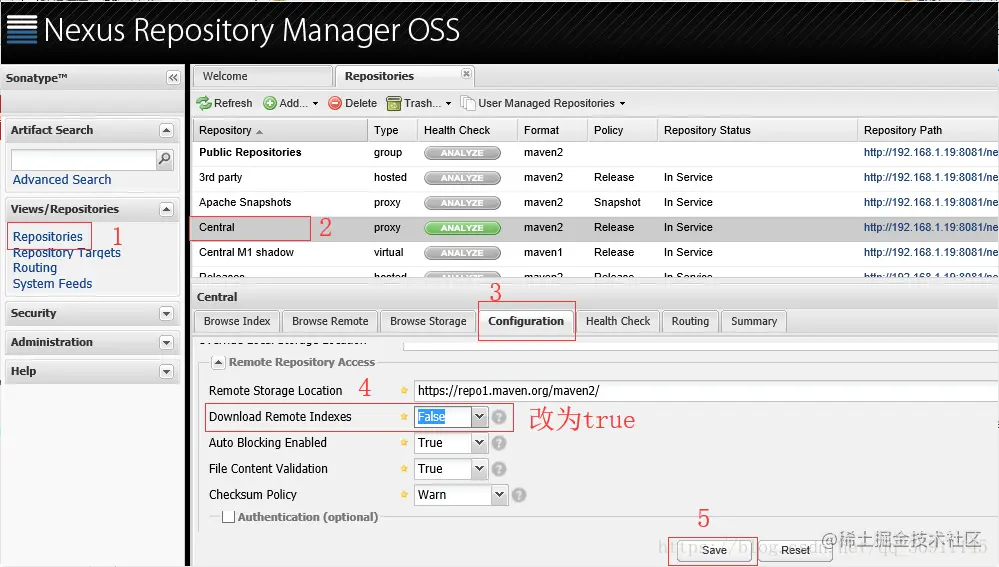999x567 pixels.
Task: Click the Remote Storage Location field
Action: coord(706,391)
